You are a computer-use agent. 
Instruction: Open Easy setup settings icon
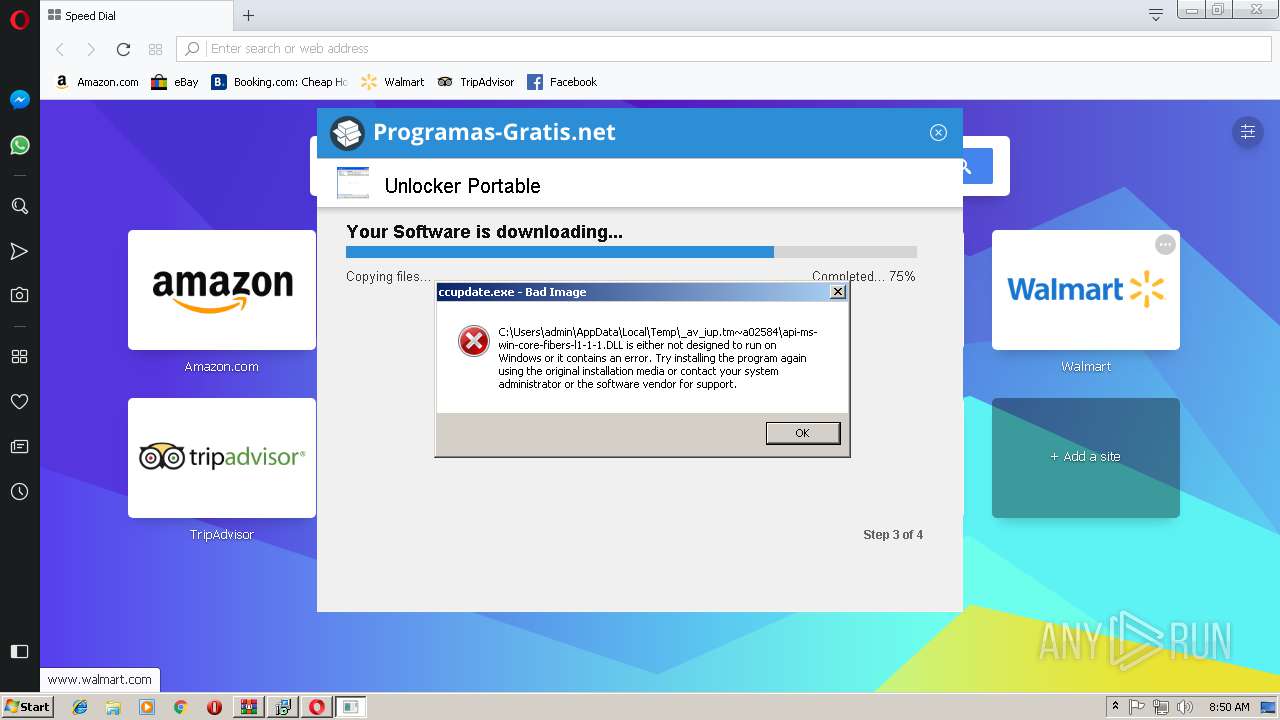[x=1248, y=131]
